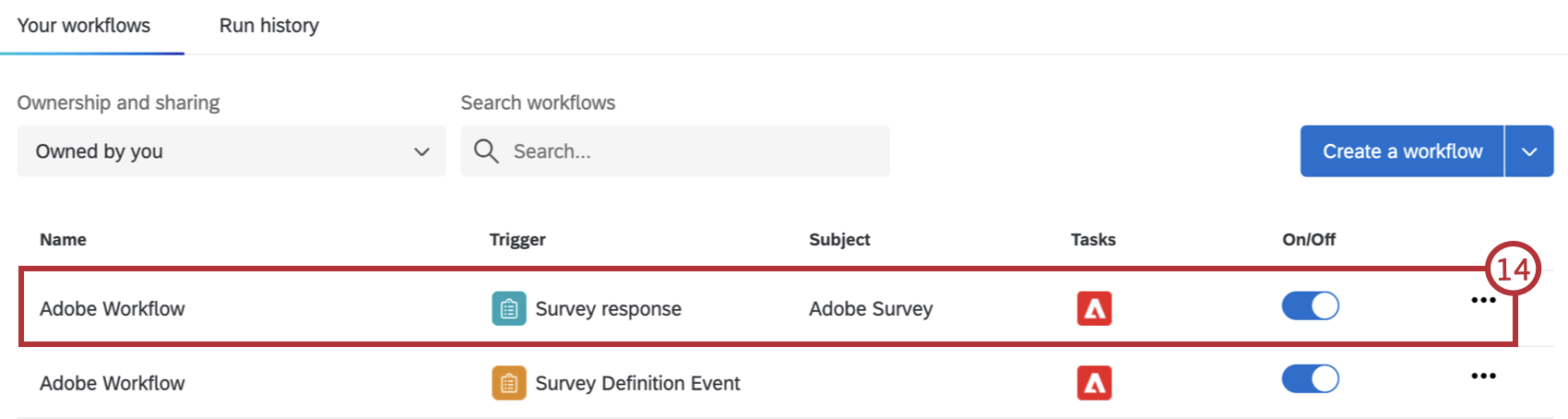Viewport: 1568px width, 419px height.
Task: Turn off the Survey response workflow toggle
Action: 1310,306
